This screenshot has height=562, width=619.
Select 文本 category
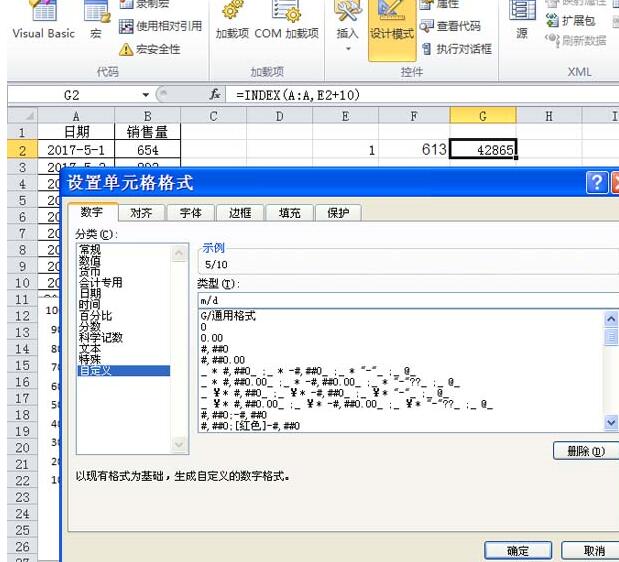tap(90, 348)
